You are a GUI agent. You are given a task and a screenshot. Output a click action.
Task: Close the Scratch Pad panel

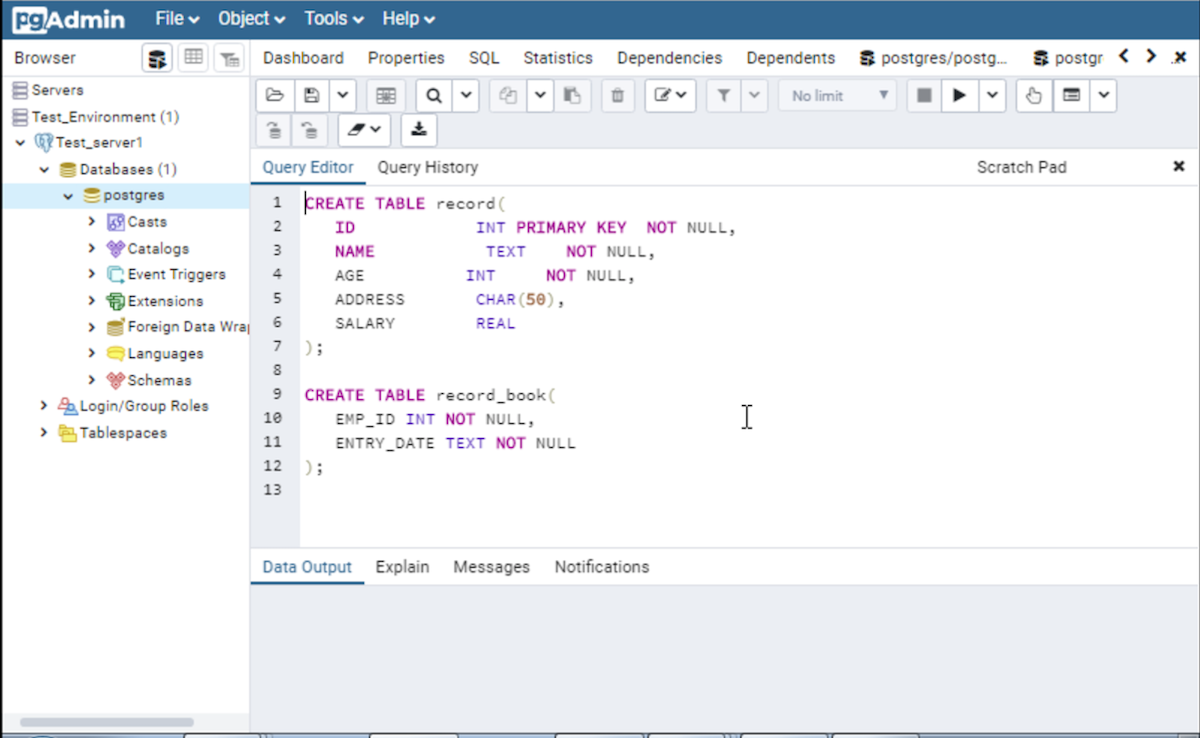tap(1178, 167)
